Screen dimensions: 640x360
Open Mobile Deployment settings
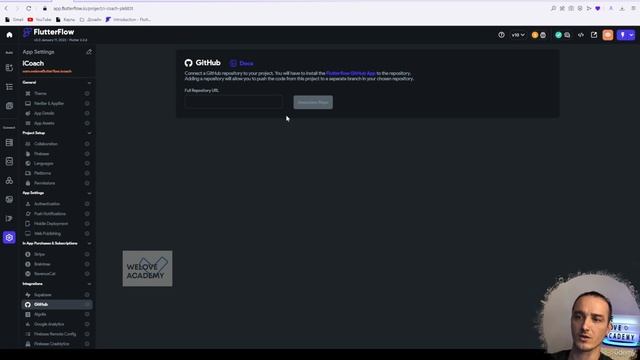click(x=57, y=223)
